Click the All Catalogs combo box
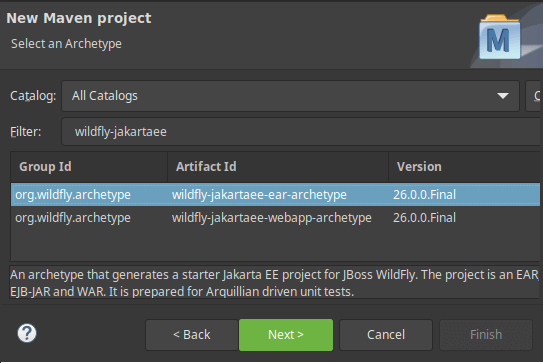Screen dimensions: 543x363 pos(291,96)
